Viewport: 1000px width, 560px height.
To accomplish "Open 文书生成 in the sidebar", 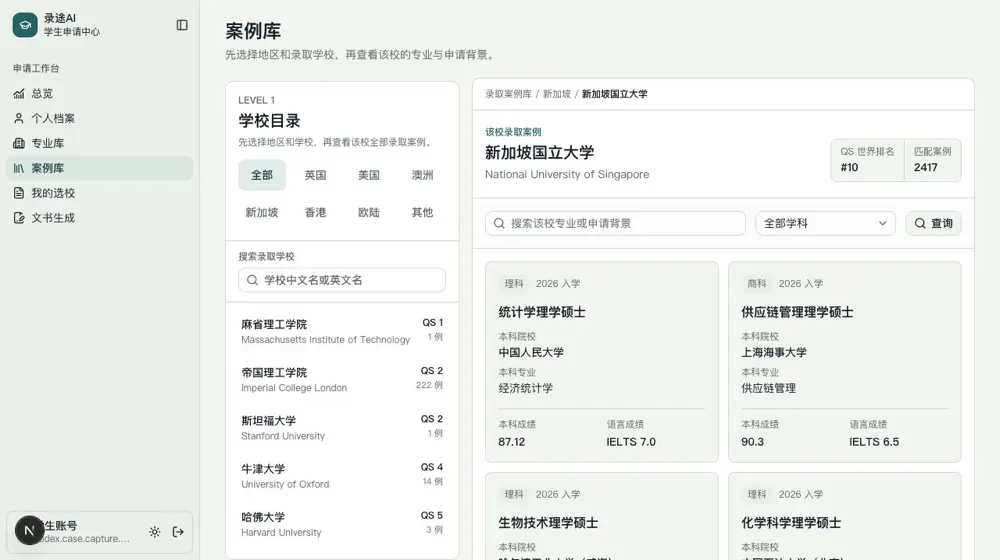I will (99, 218).
